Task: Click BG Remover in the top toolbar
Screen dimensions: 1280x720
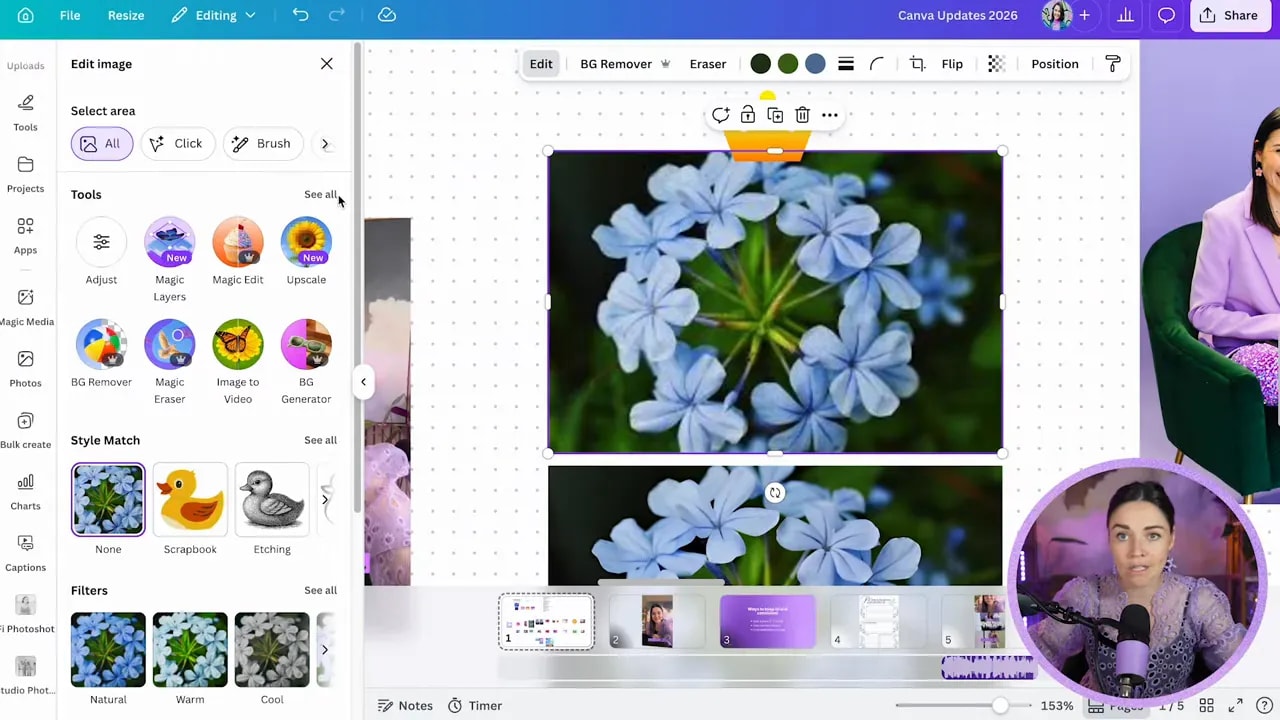Action: pos(624,64)
